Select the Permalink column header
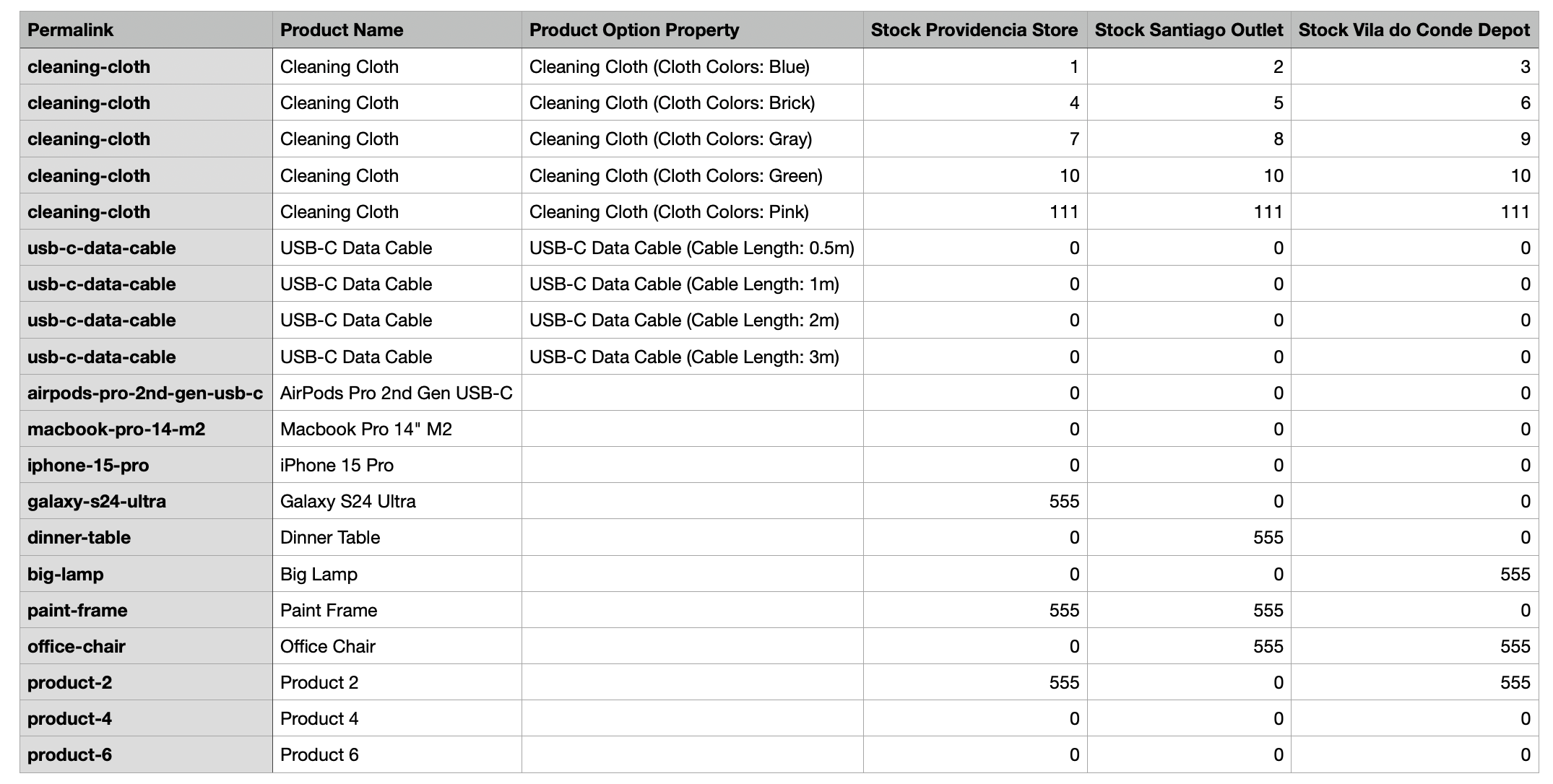The height and width of the screenshot is (784, 1553). pyautogui.click(x=146, y=30)
